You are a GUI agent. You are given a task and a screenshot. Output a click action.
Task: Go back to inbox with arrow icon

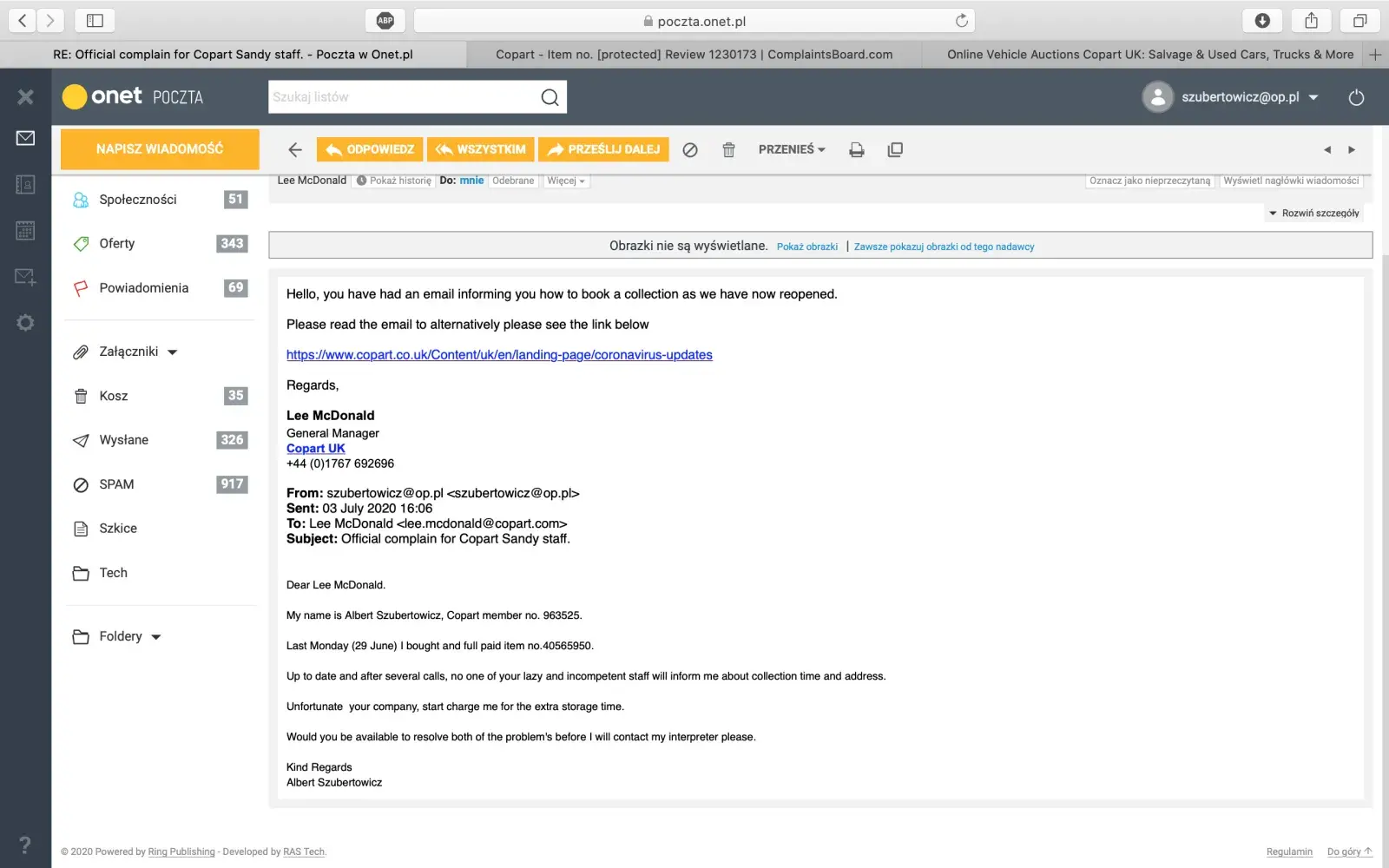point(295,150)
